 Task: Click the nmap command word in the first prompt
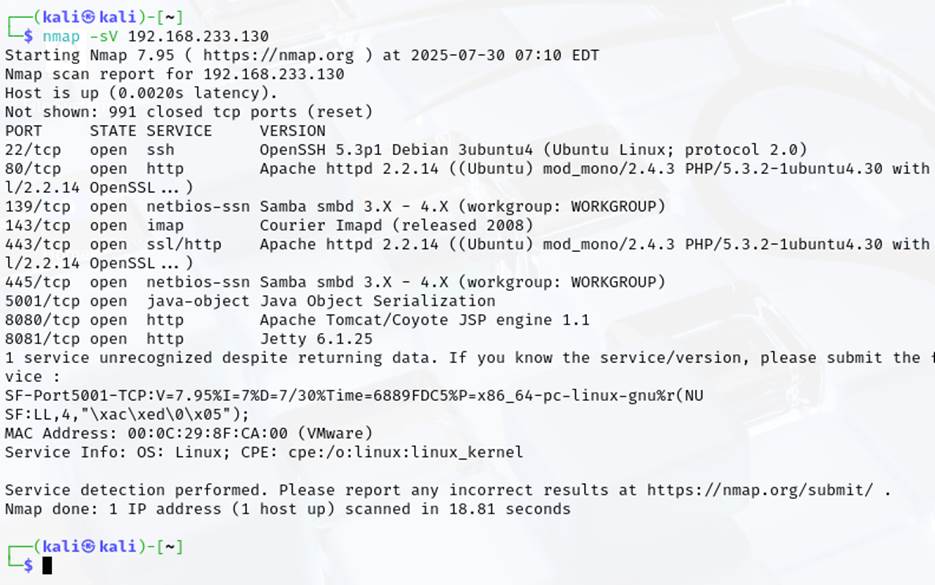coord(61,36)
